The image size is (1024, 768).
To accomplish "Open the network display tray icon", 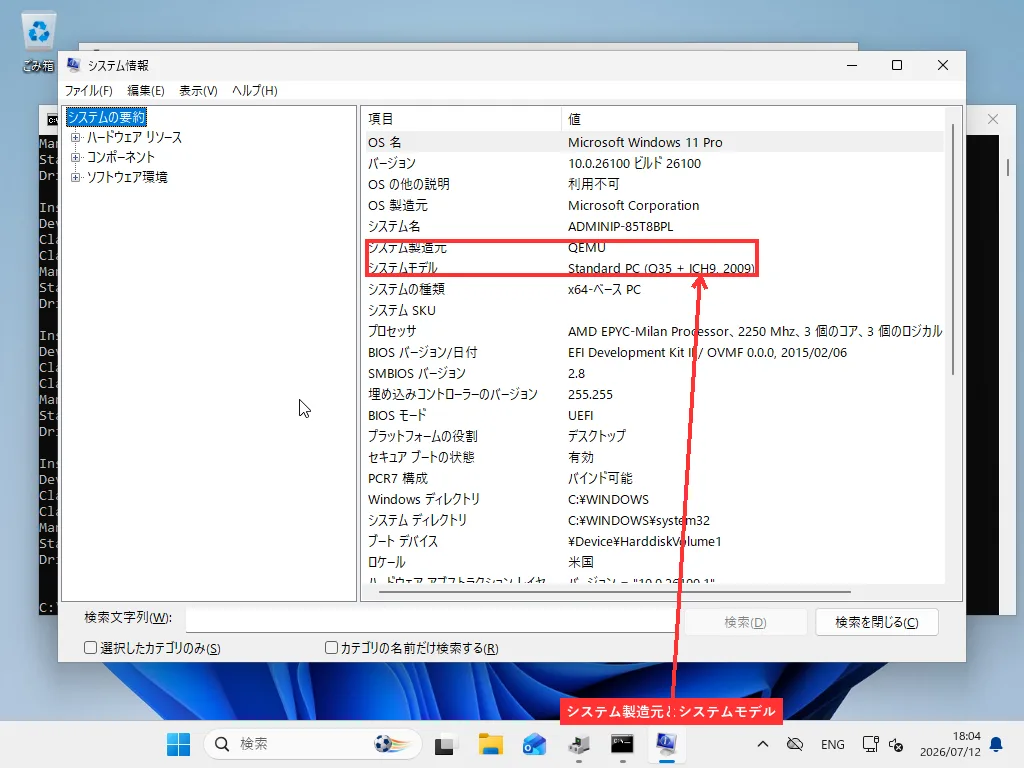I will coord(871,744).
